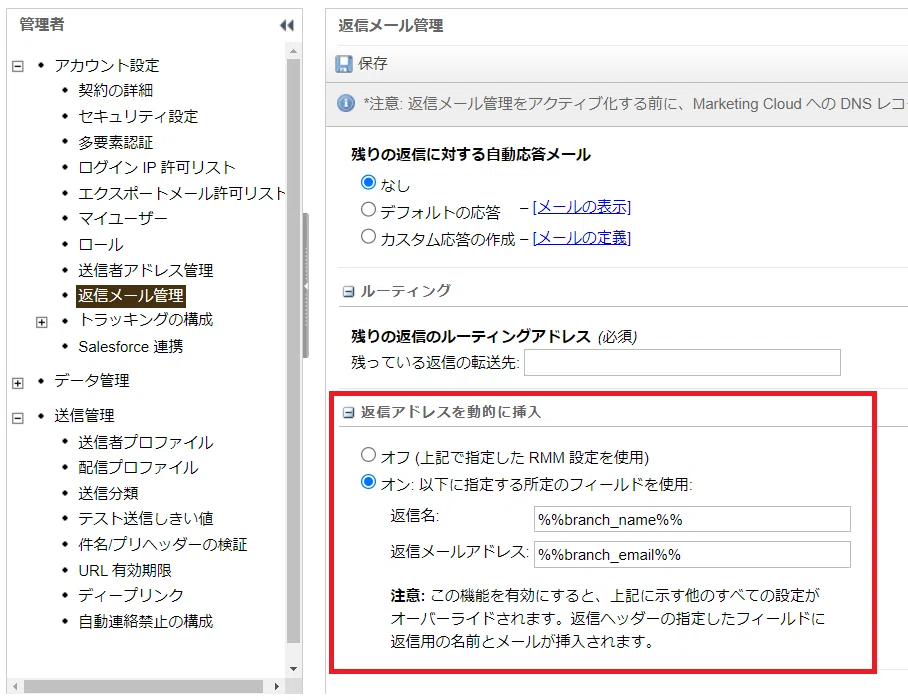Open ロール in the tree

[x=101, y=244]
